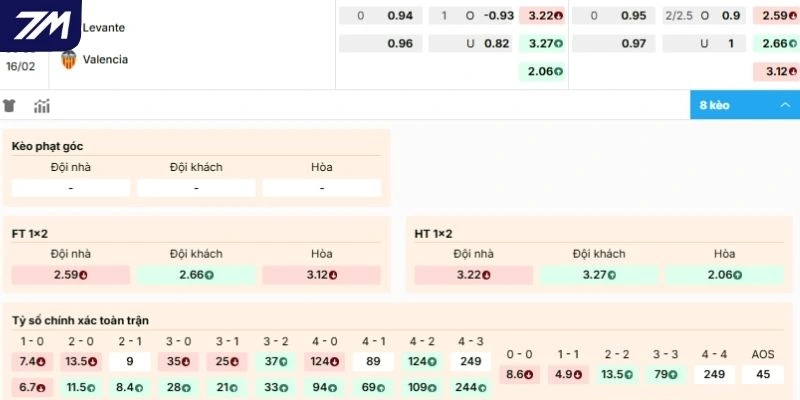Pick HT 1×2 away odds 3.27

tap(599, 274)
